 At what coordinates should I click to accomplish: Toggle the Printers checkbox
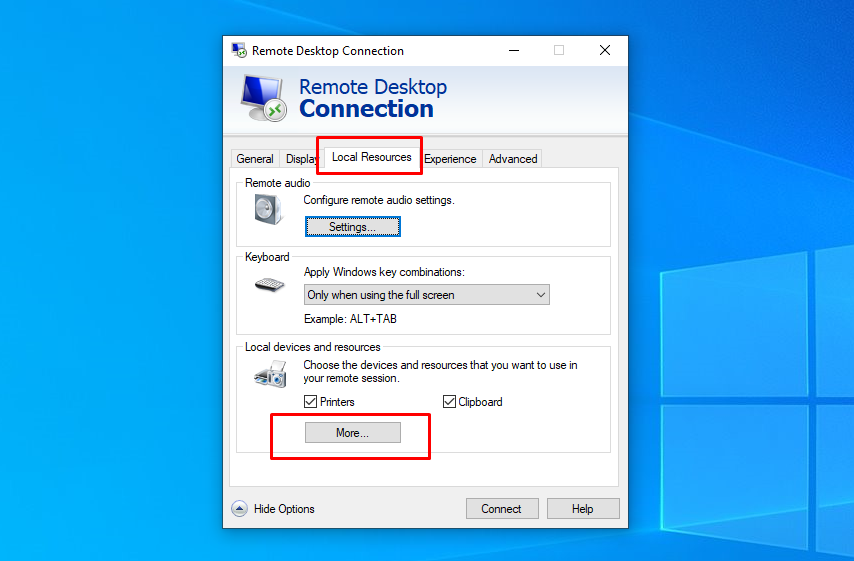click(310, 401)
